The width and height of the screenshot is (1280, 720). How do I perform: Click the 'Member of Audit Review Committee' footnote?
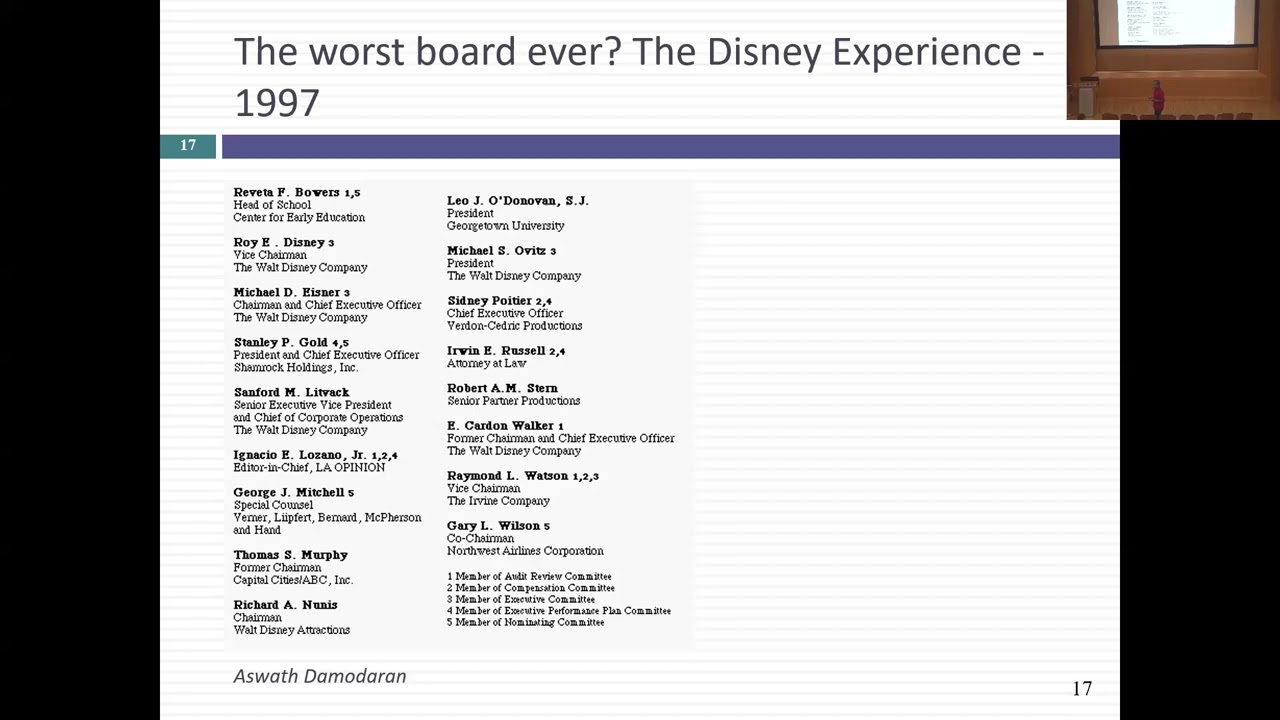[529, 577]
